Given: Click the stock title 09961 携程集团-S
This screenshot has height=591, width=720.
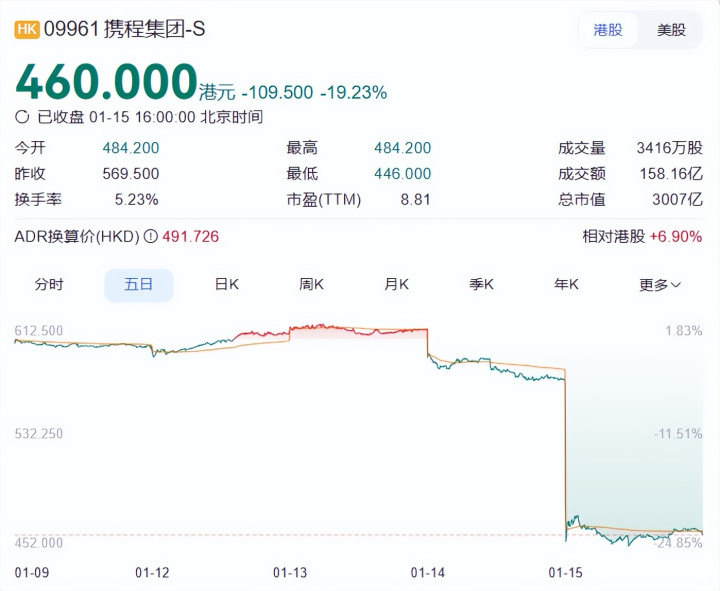Looking at the screenshot, I should (x=124, y=30).
